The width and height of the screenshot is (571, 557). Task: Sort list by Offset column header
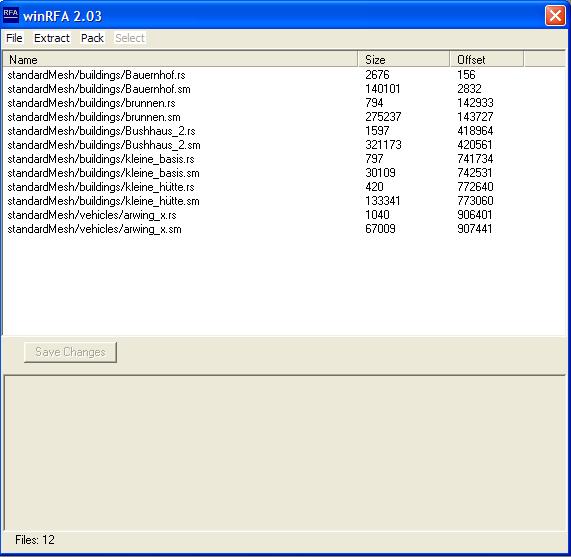487,59
